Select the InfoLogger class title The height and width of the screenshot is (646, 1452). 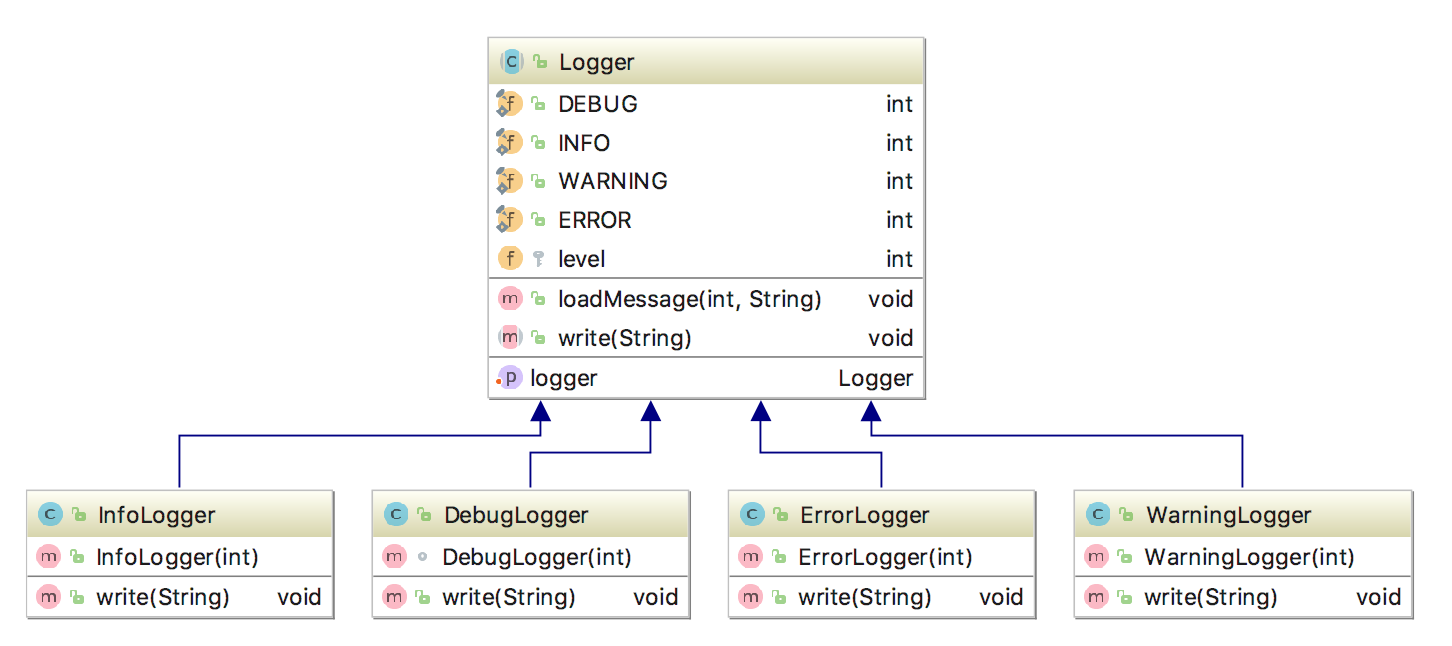click(x=156, y=516)
